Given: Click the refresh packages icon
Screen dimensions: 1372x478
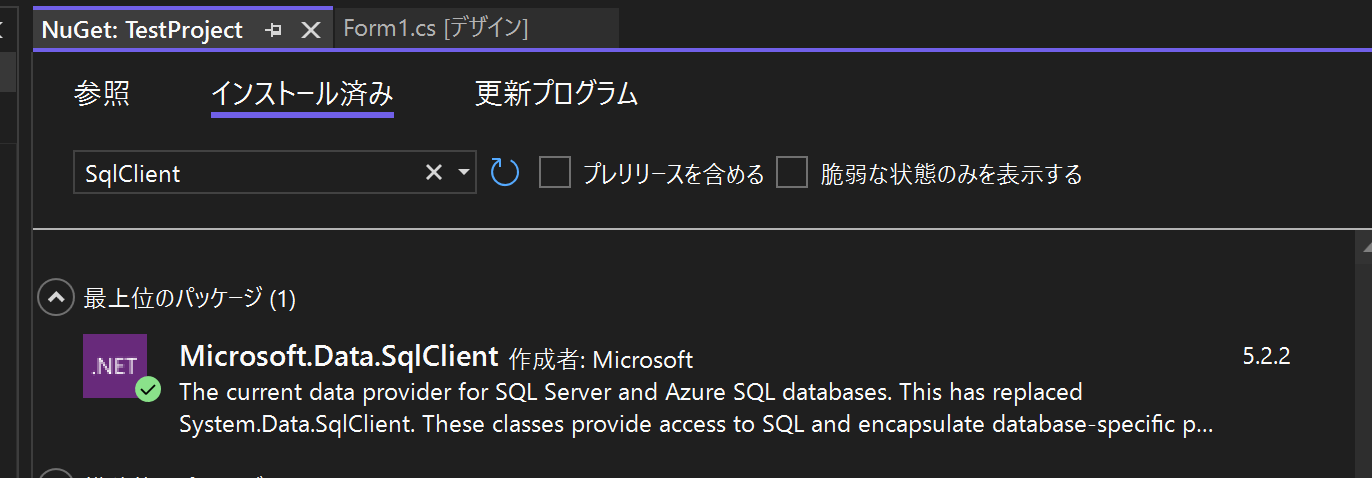Looking at the screenshot, I should [x=505, y=173].
